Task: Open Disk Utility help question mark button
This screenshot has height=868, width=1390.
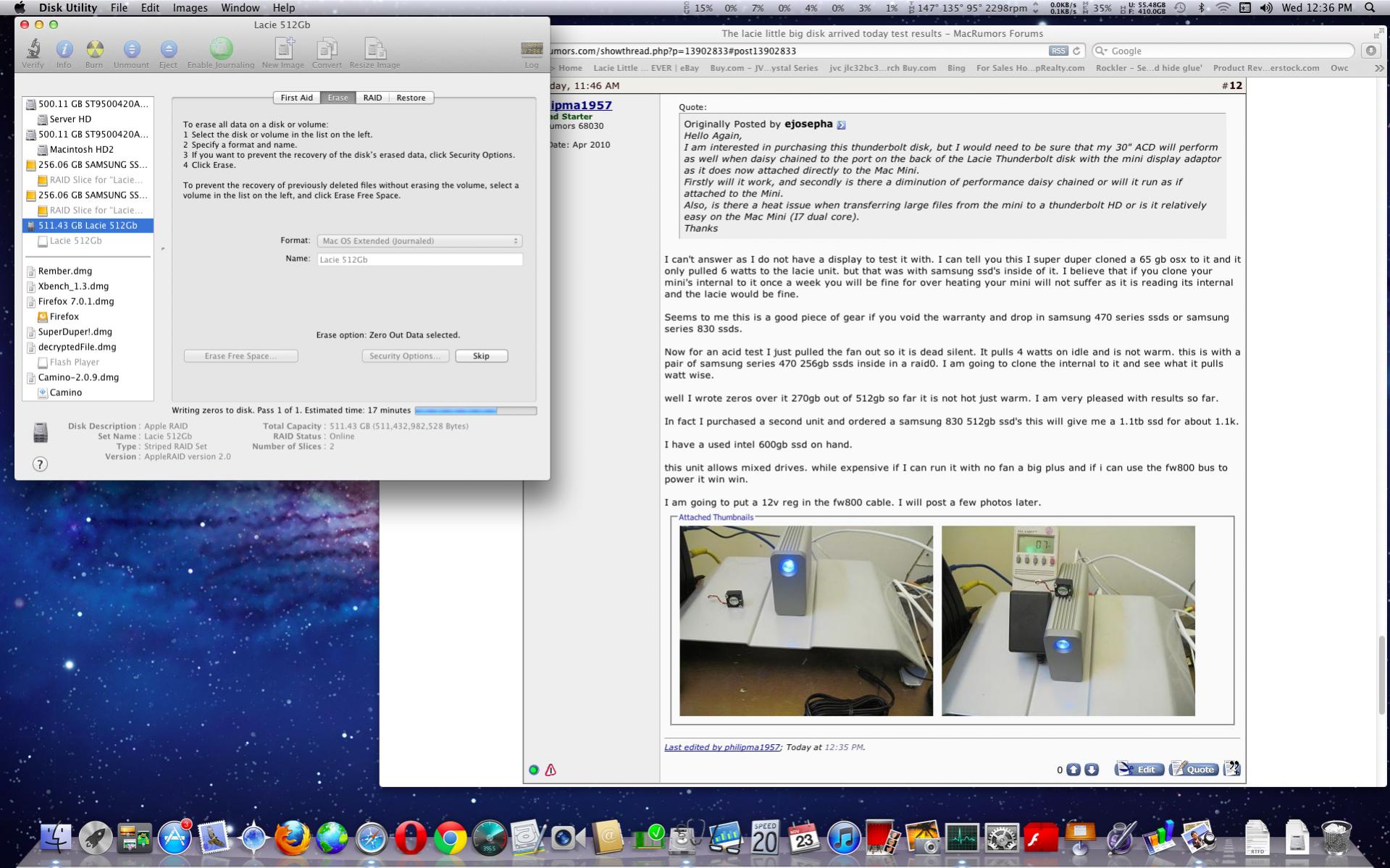Action: (x=40, y=464)
